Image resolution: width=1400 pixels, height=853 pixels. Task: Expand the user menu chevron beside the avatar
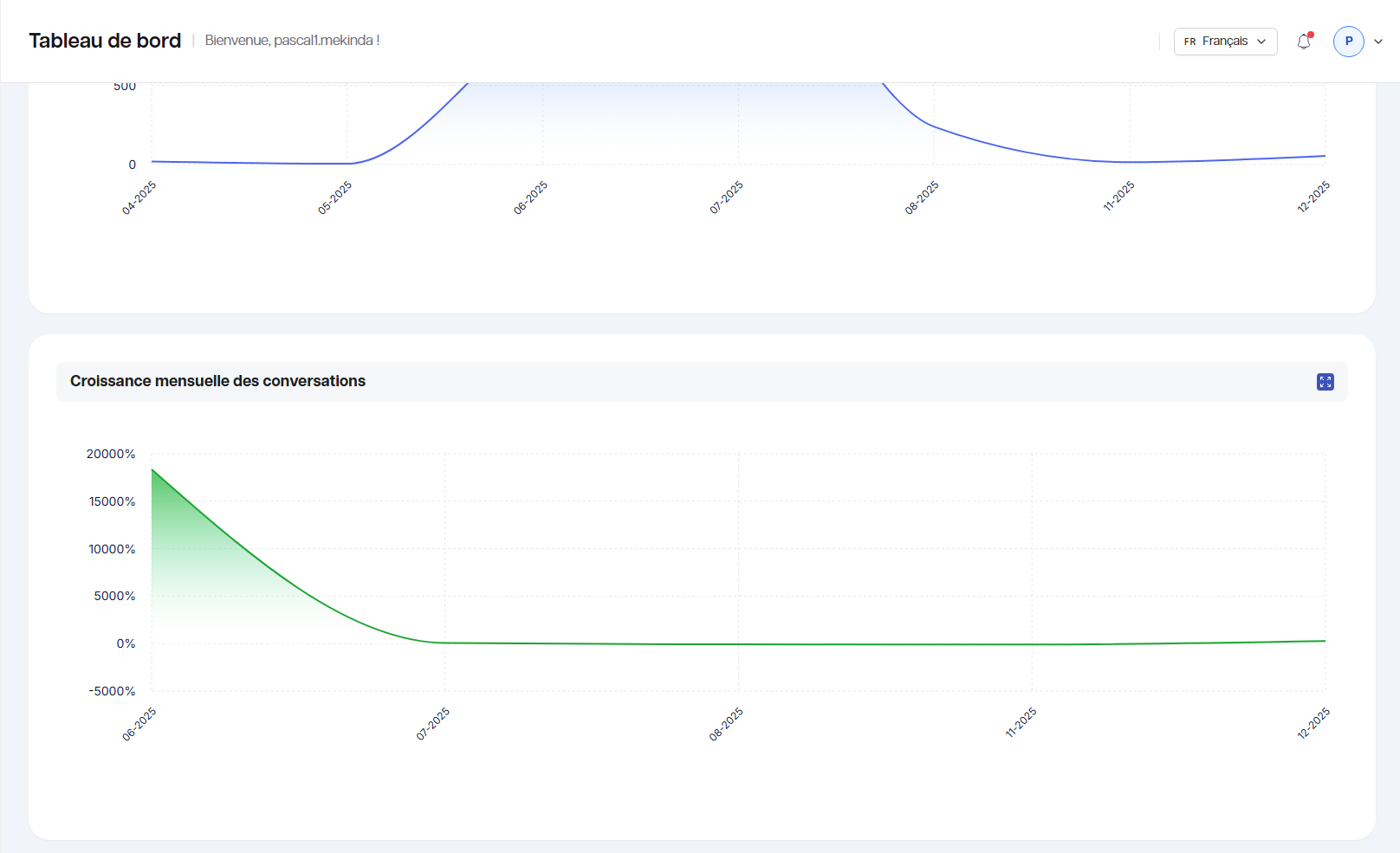click(1378, 42)
